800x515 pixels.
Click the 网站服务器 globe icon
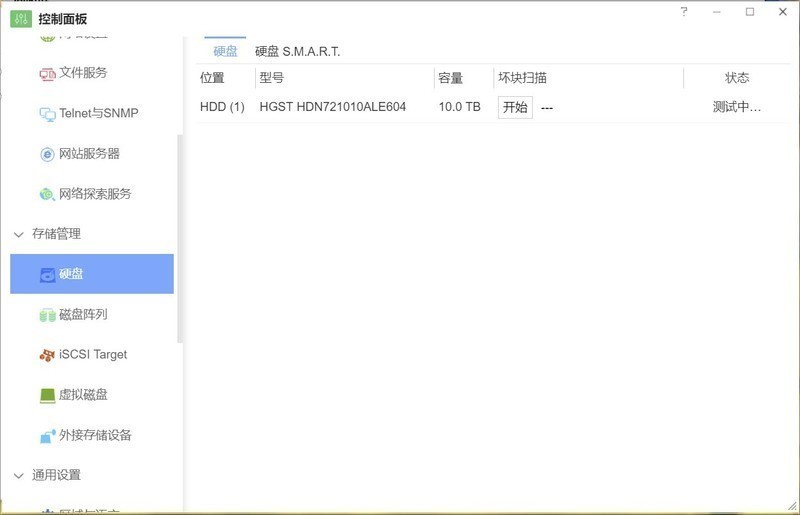click(x=47, y=154)
